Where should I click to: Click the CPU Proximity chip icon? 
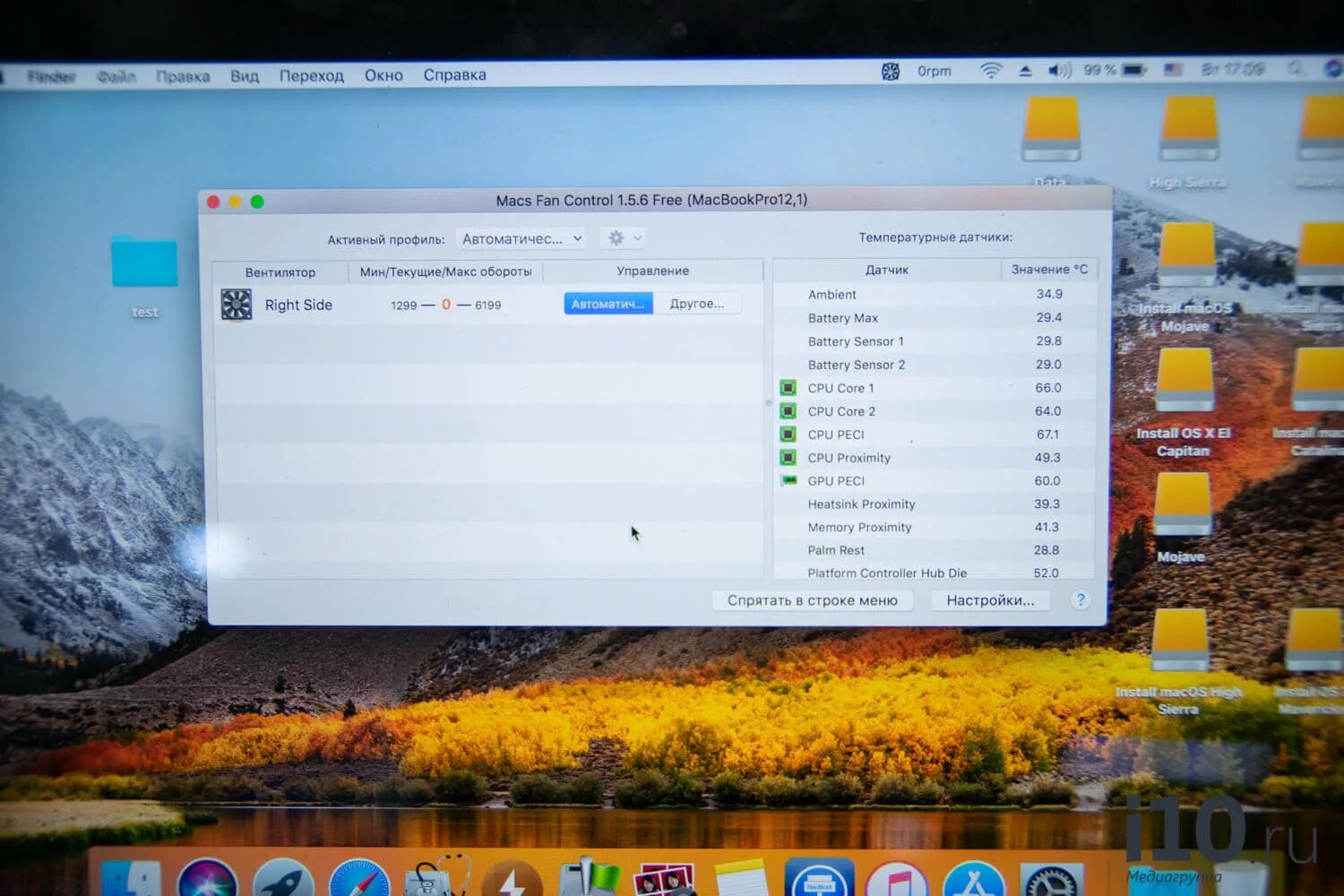tap(788, 458)
